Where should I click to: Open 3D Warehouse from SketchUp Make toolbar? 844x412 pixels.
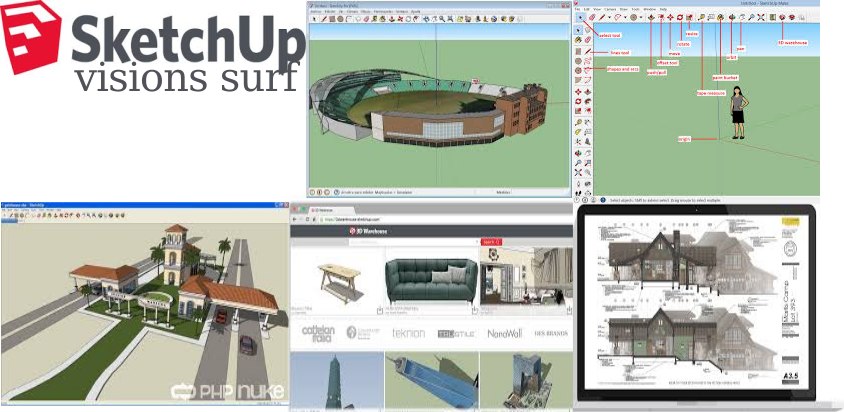coord(782,17)
